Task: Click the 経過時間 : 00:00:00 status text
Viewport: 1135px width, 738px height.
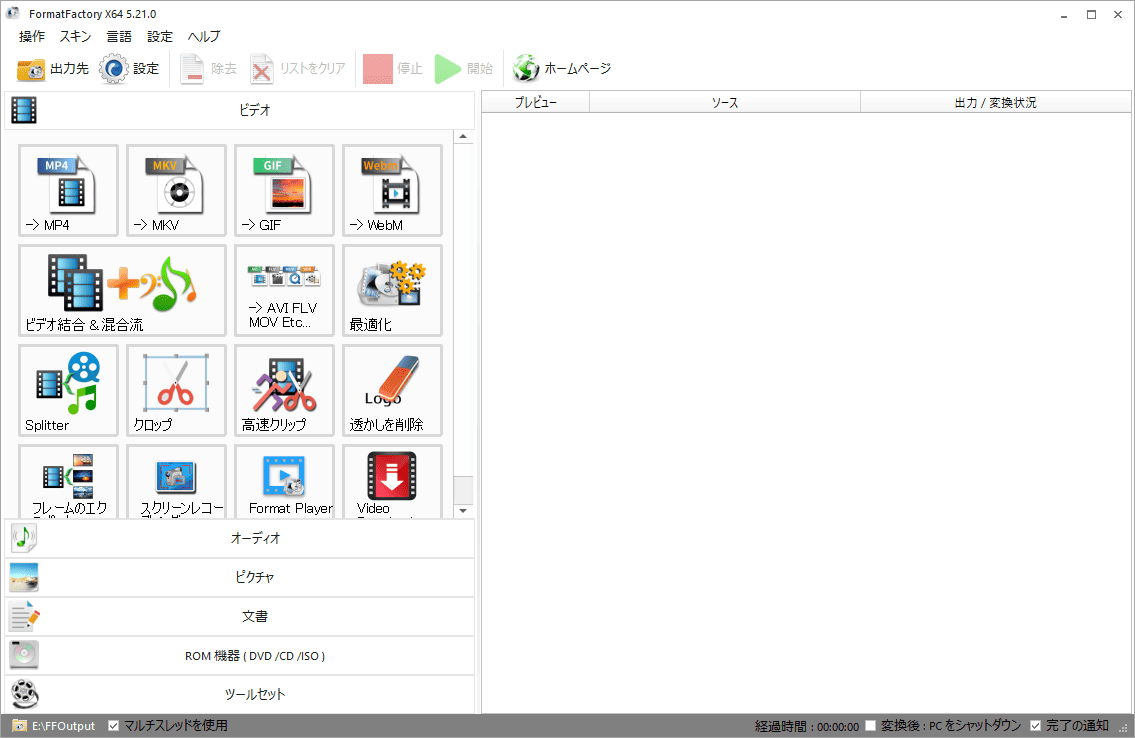Action: [806, 726]
